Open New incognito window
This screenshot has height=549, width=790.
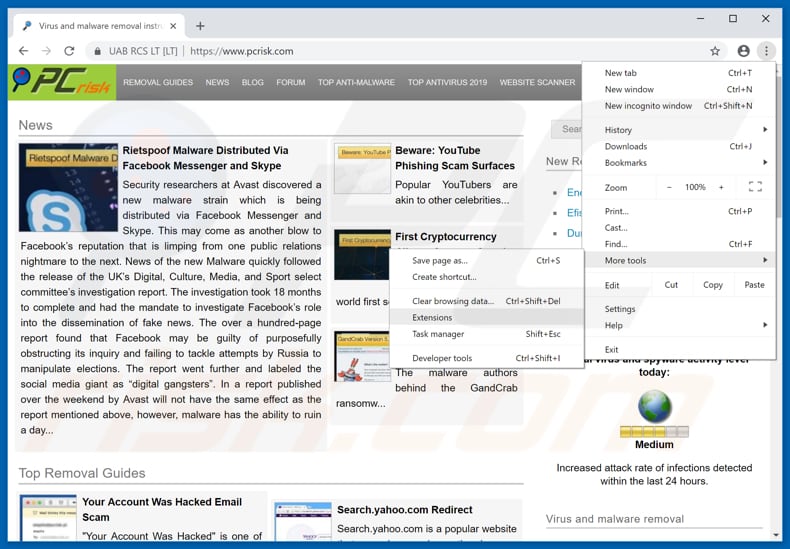[x=648, y=106]
